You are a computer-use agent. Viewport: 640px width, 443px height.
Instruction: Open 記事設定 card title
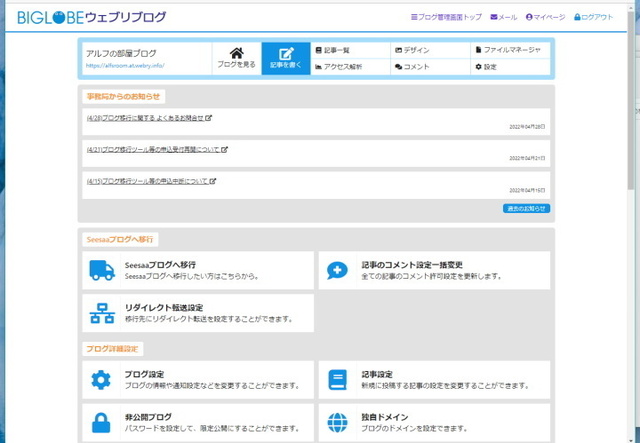coord(377,374)
